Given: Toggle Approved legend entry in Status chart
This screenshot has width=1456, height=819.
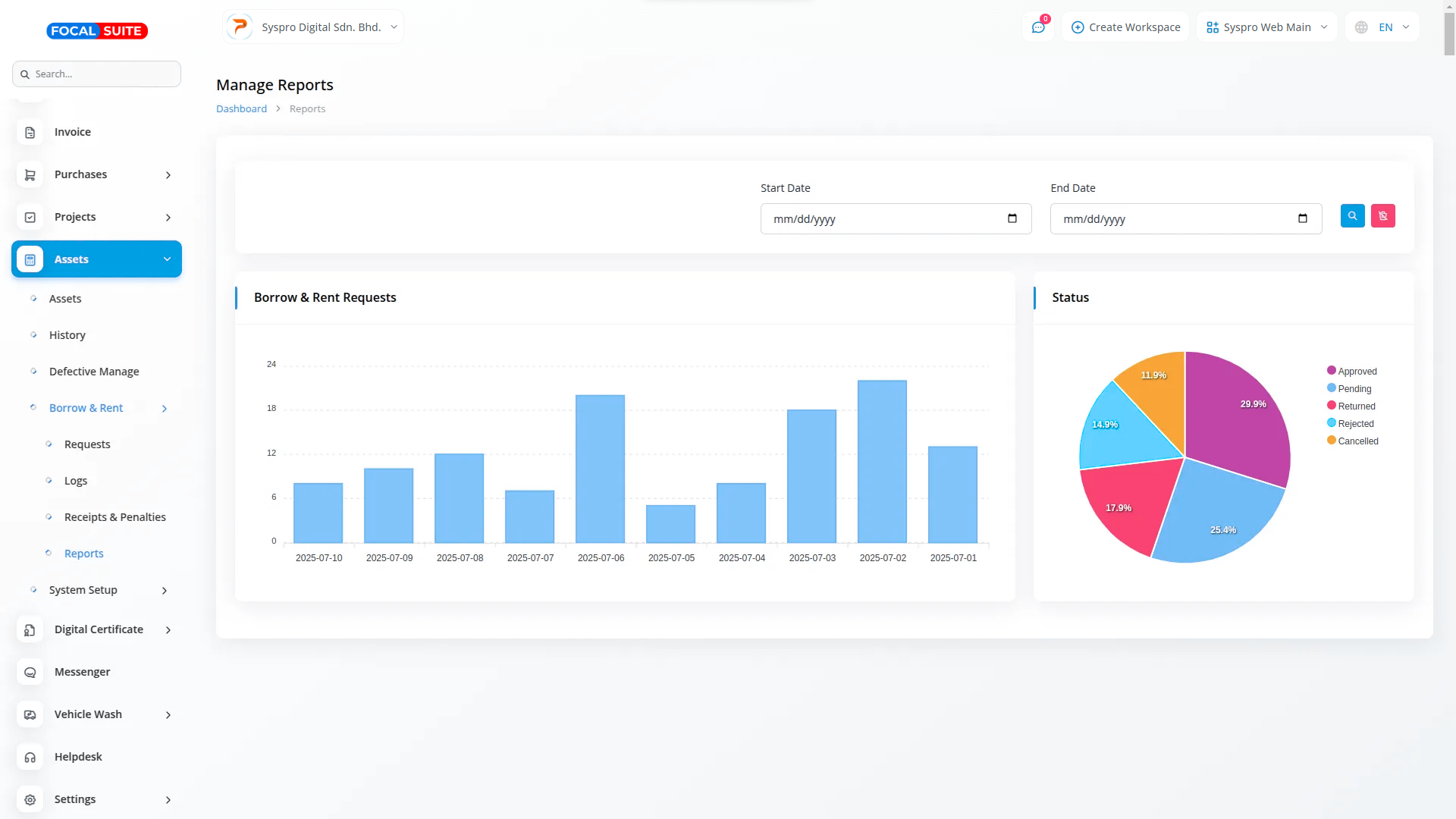Looking at the screenshot, I should (1352, 372).
